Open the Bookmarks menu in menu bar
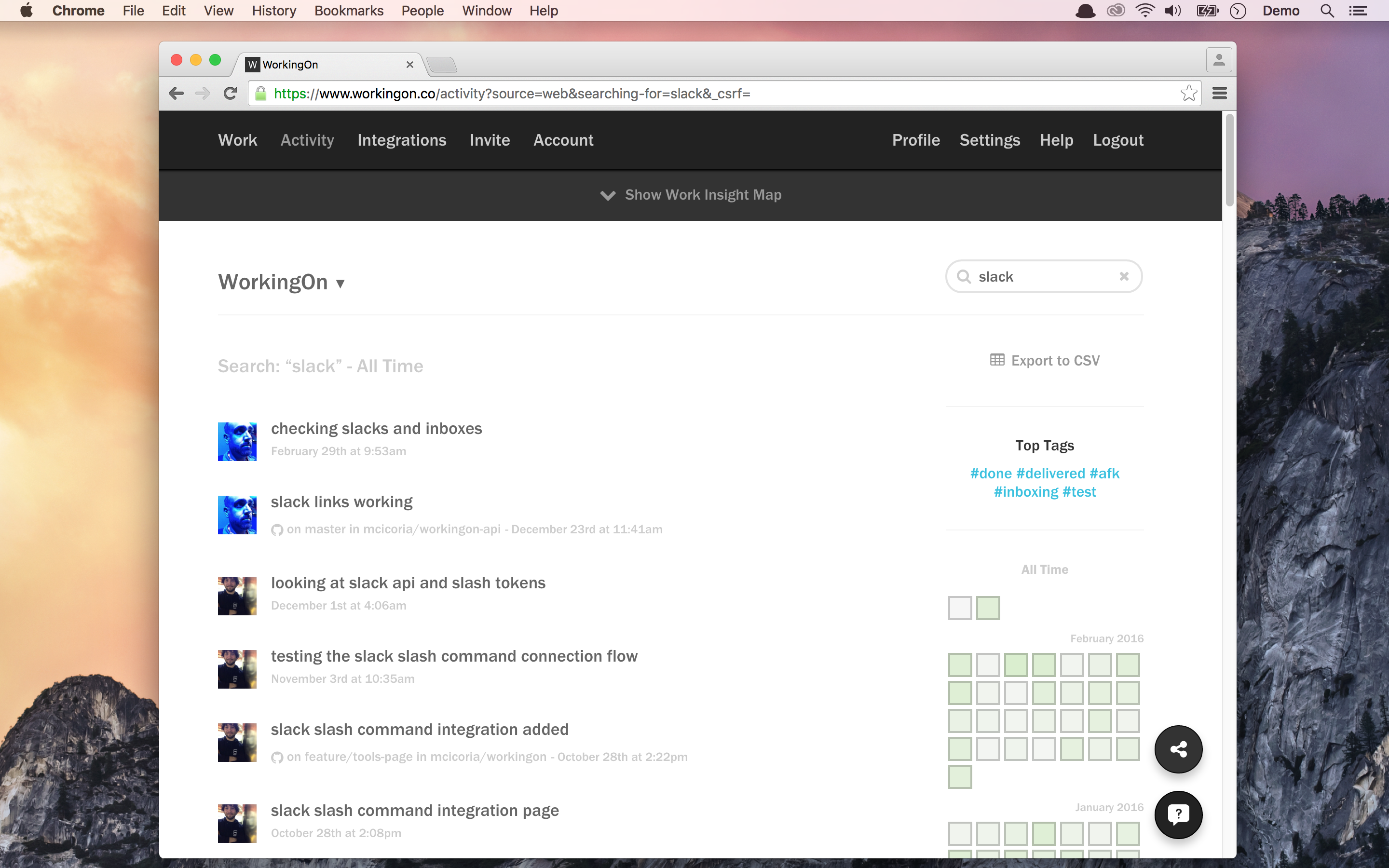 click(348, 10)
